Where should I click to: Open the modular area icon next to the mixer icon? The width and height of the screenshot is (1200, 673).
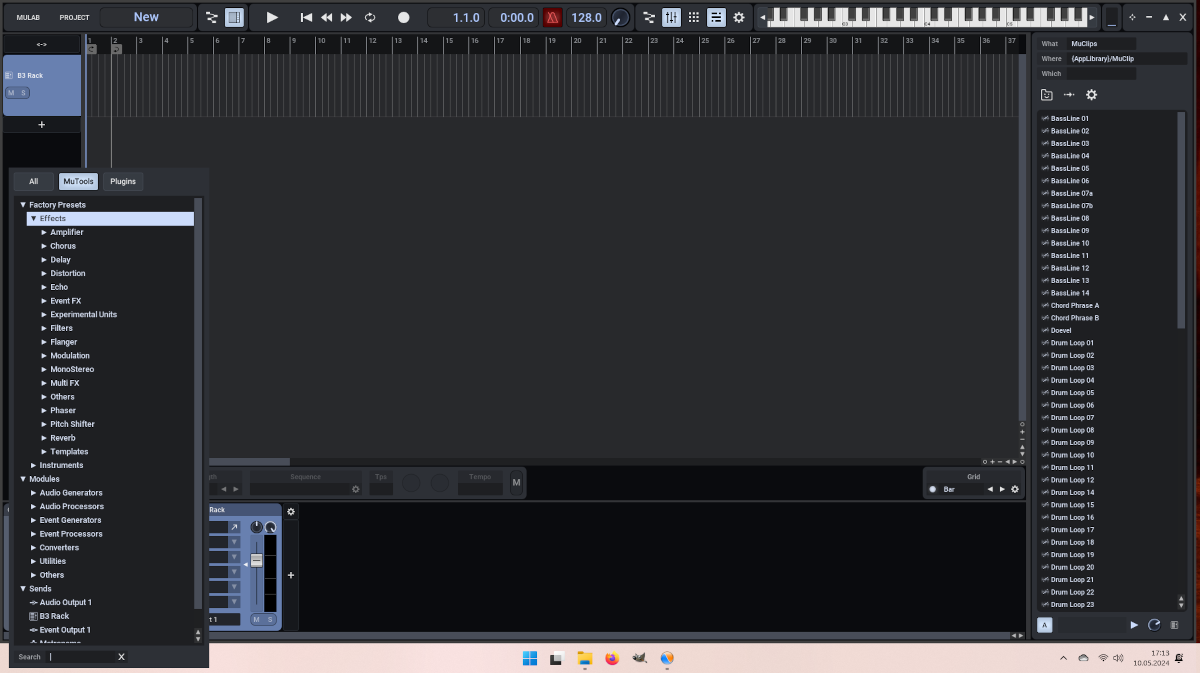[x=649, y=17]
